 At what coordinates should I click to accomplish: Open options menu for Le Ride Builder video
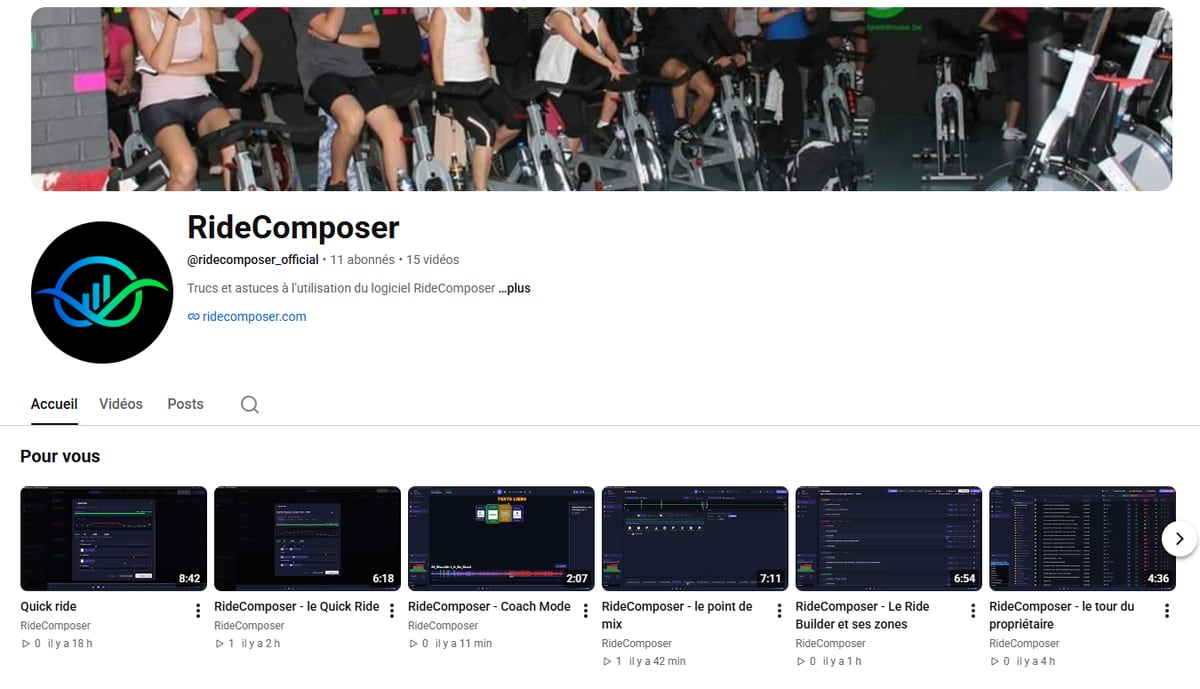coord(973,610)
